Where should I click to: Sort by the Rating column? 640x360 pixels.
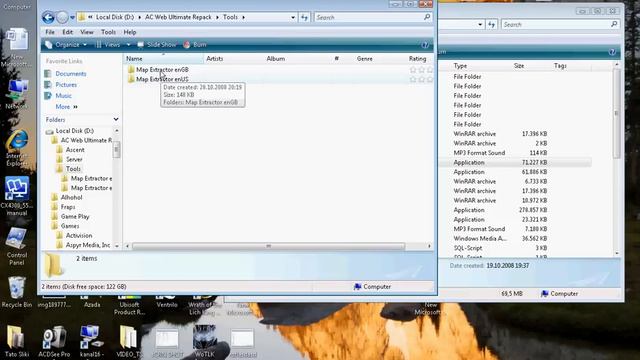(419, 59)
